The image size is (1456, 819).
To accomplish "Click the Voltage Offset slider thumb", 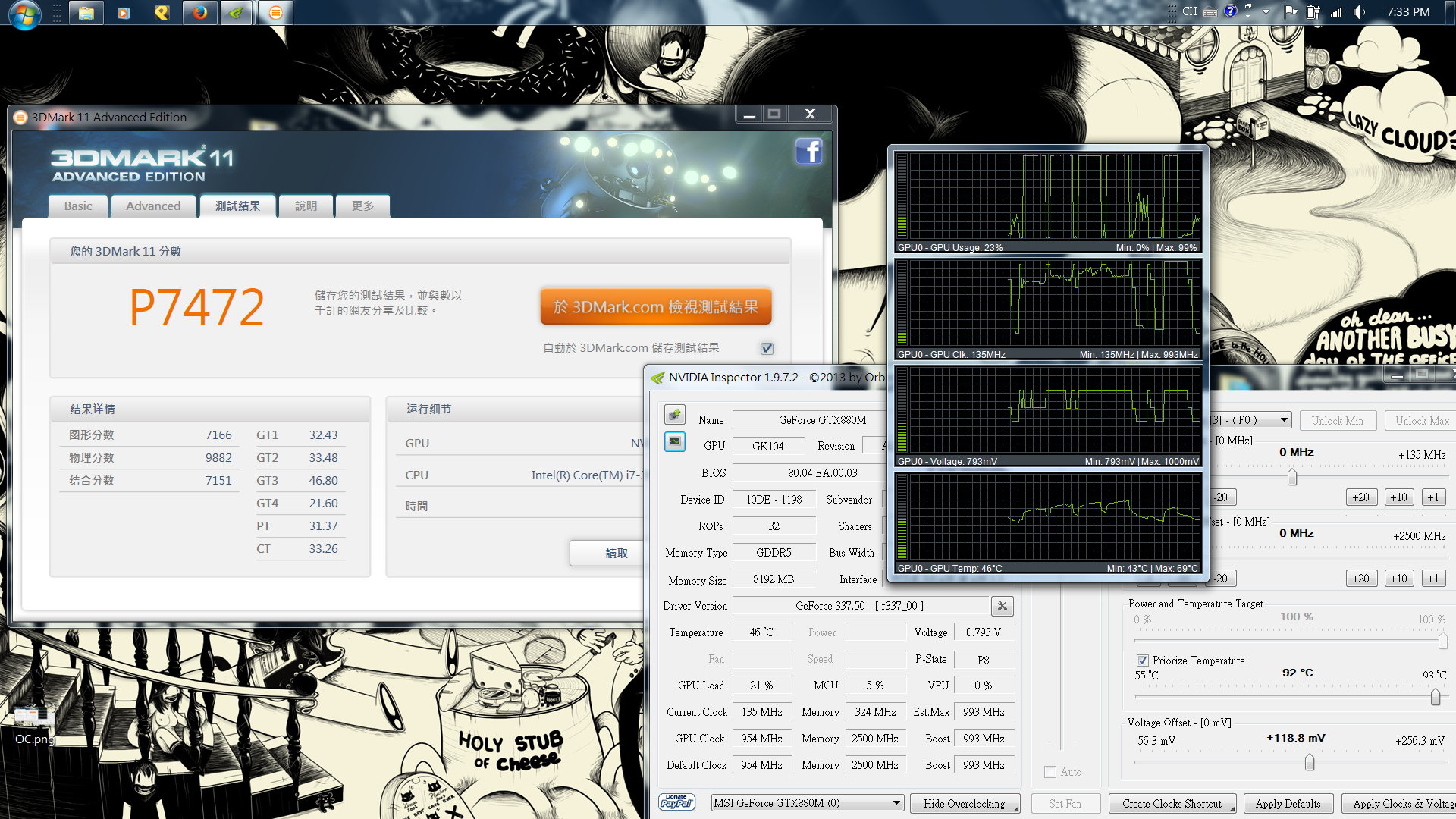I will click(x=1310, y=762).
